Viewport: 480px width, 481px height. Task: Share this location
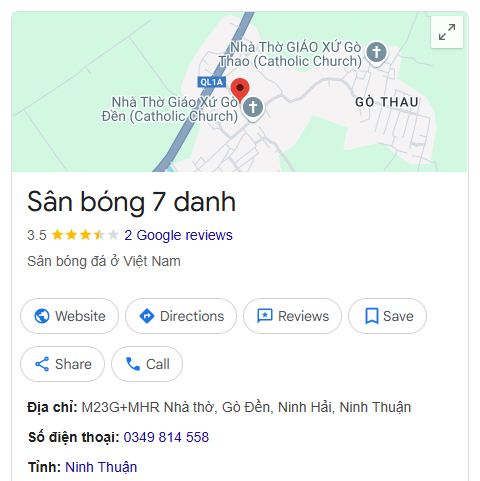click(x=62, y=364)
